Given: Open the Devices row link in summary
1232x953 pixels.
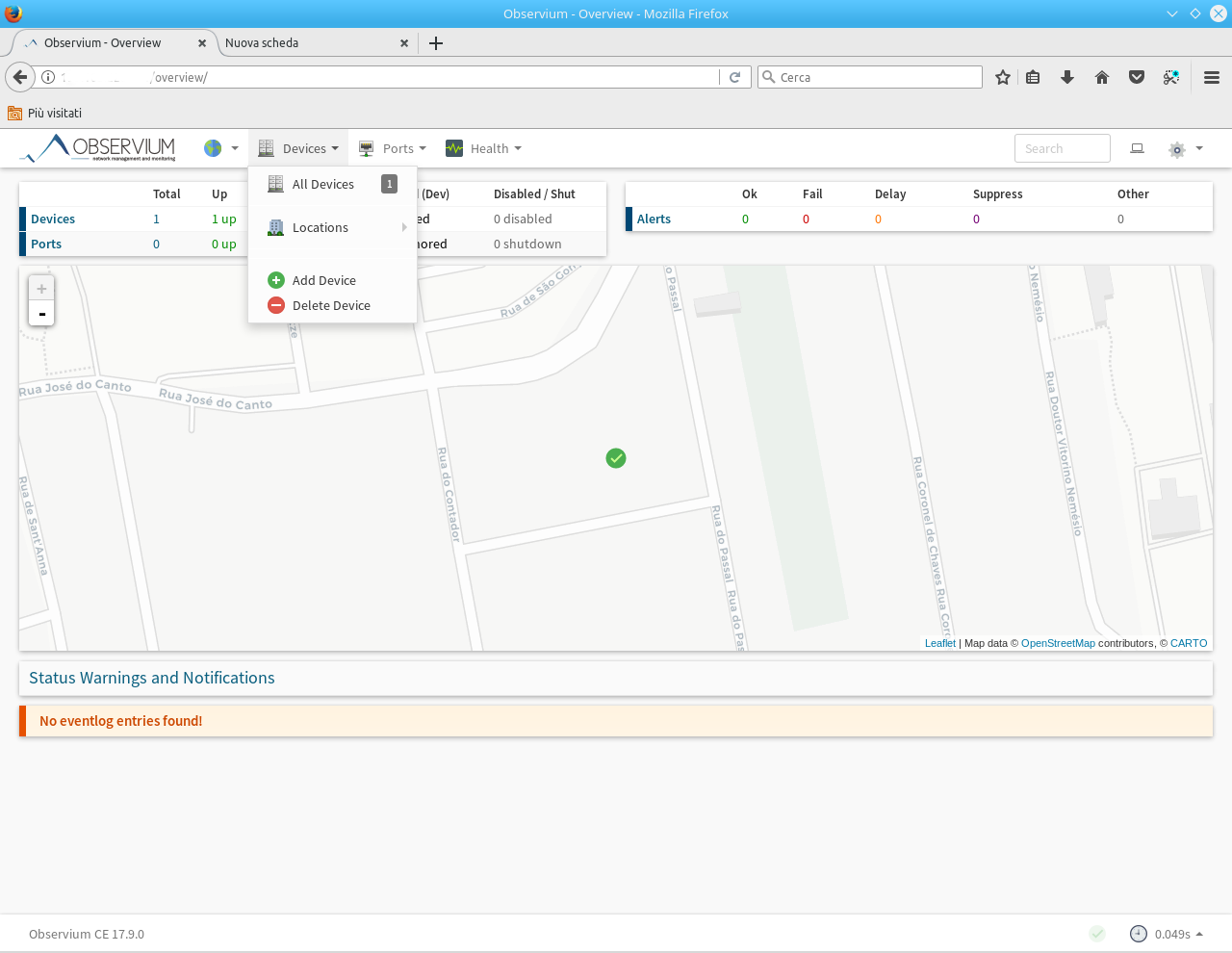Looking at the screenshot, I should tap(53, 219).
